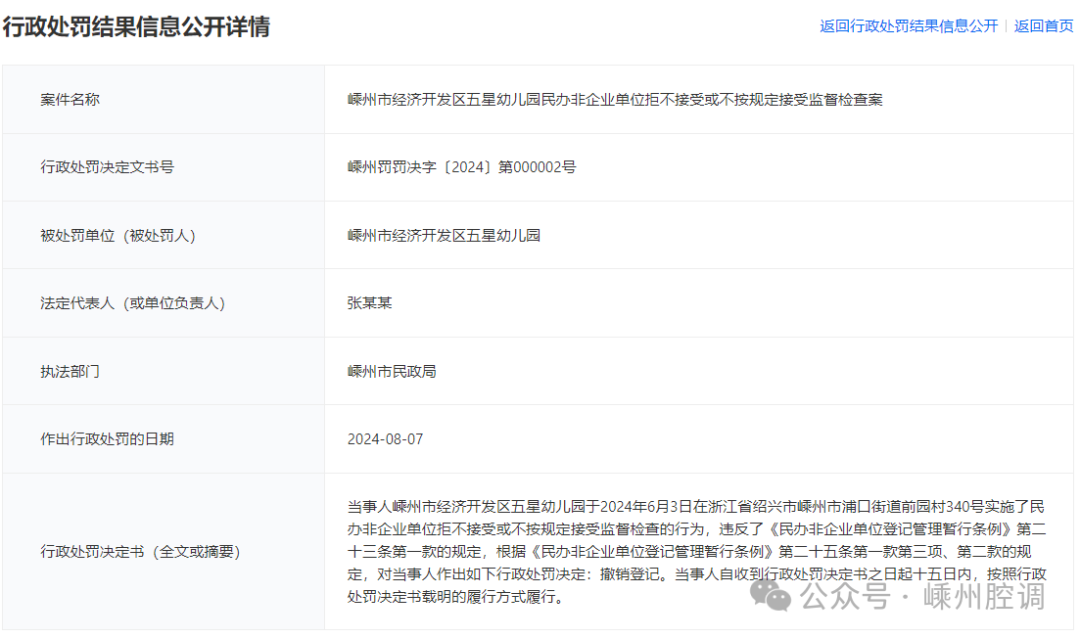
Task: Click the 返回首页 link
Action: pyautogui.click(x=1043, y=26)
